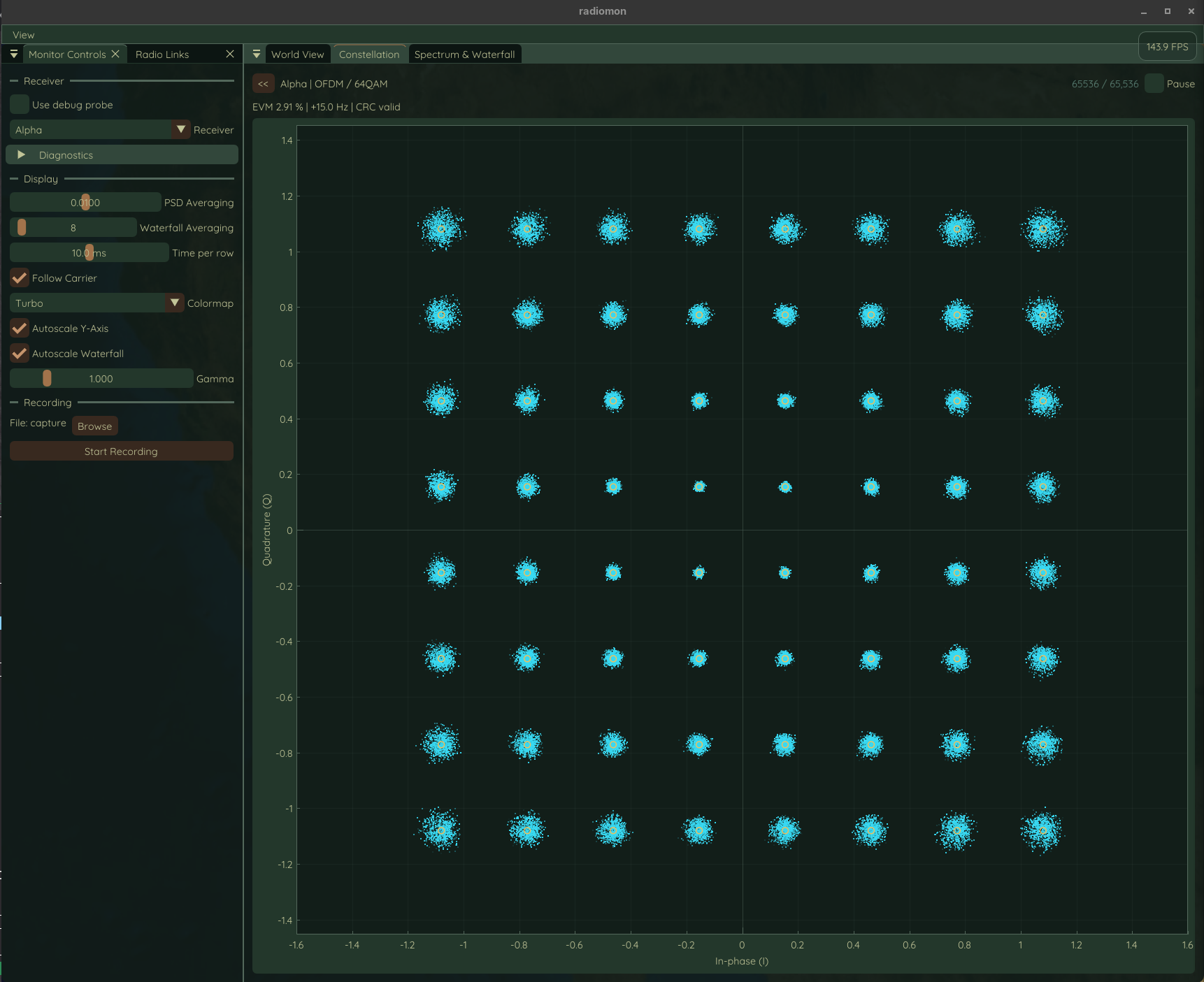Click the Quadrature (Q) axis label
This screenshot has width=1204, height=982.
tap(266, 530)
